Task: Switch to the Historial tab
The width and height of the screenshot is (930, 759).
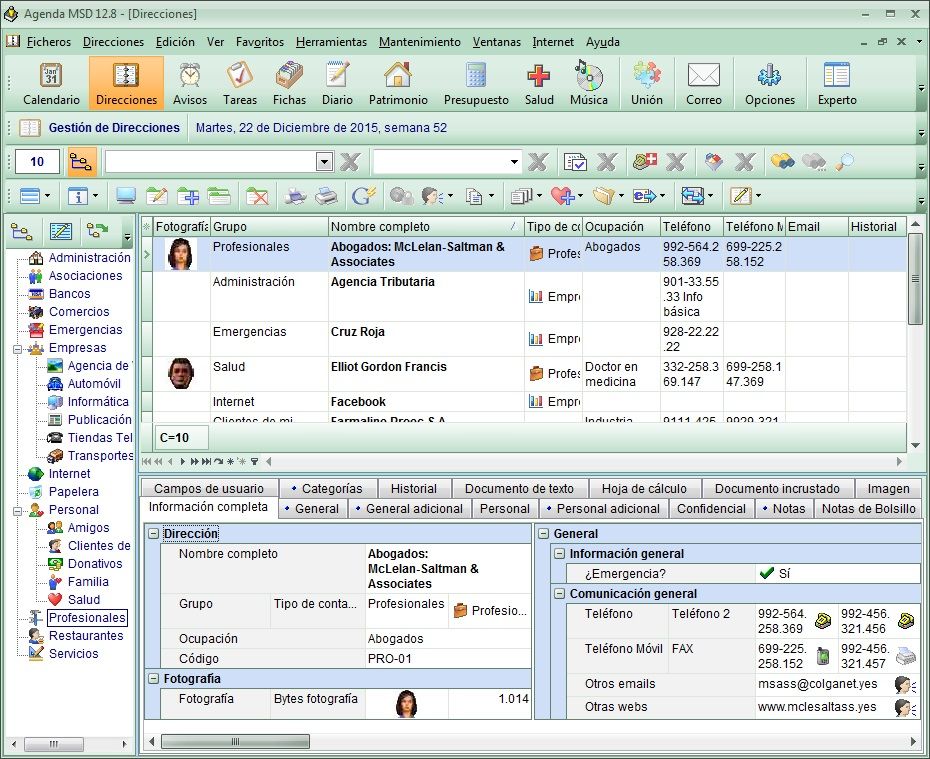Action: click(413, 489)
